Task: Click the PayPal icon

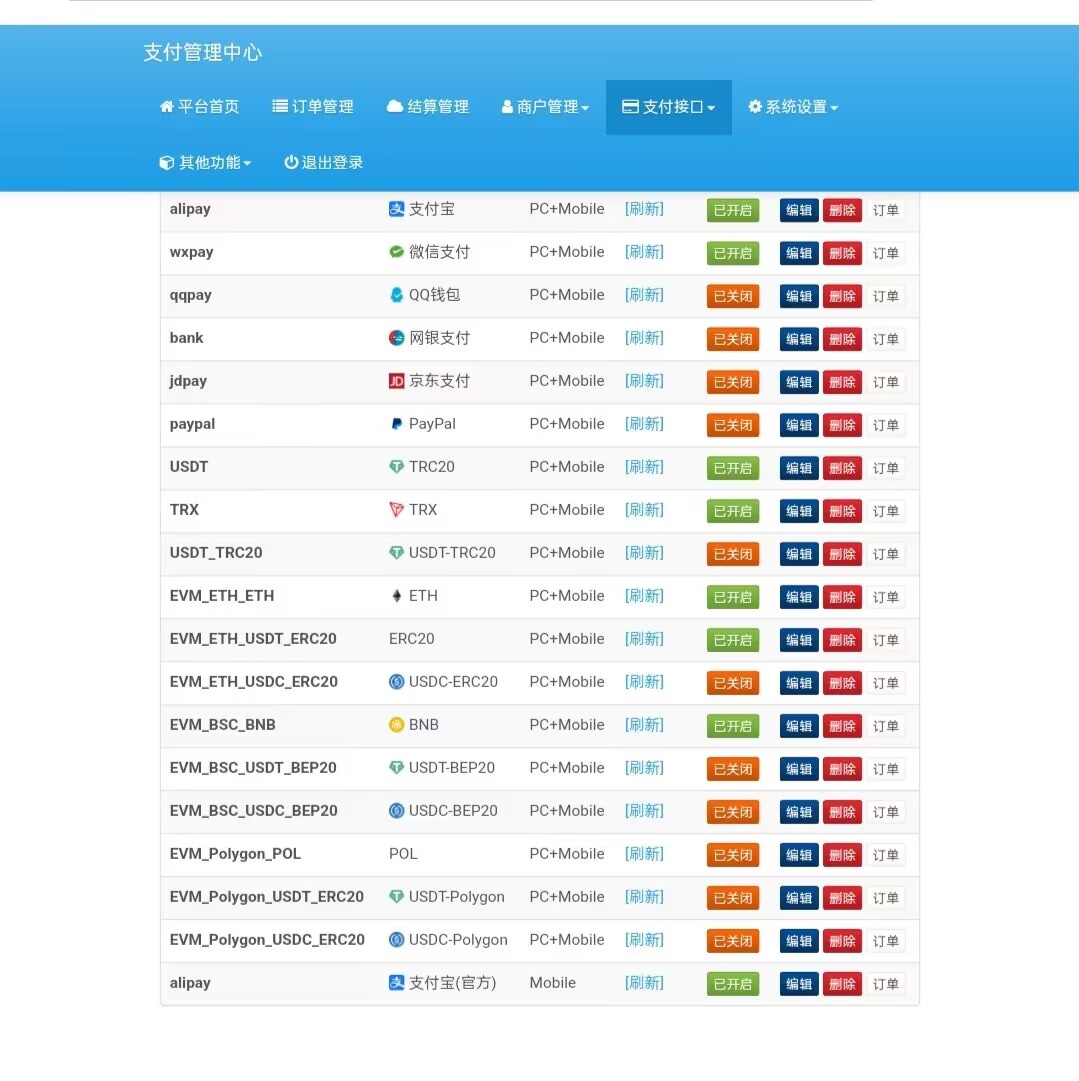Action: click(x=398, y=424)
